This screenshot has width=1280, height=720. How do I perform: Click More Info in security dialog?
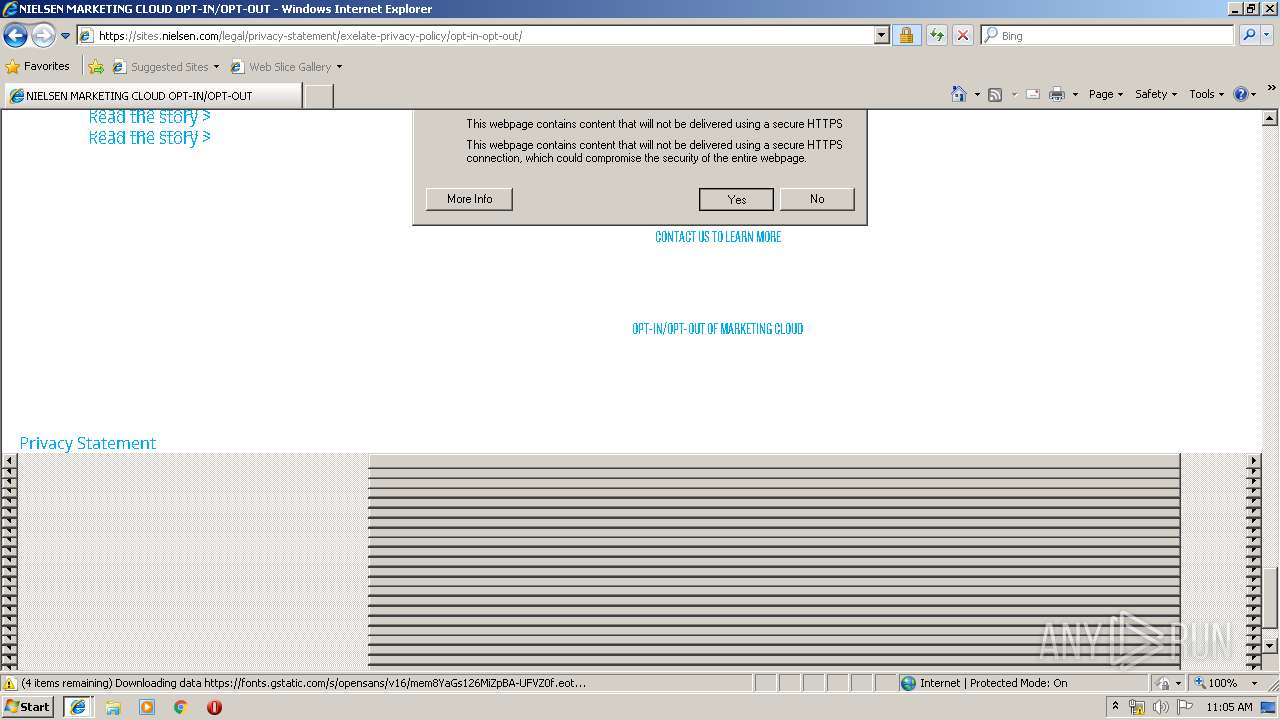(469, 199)
